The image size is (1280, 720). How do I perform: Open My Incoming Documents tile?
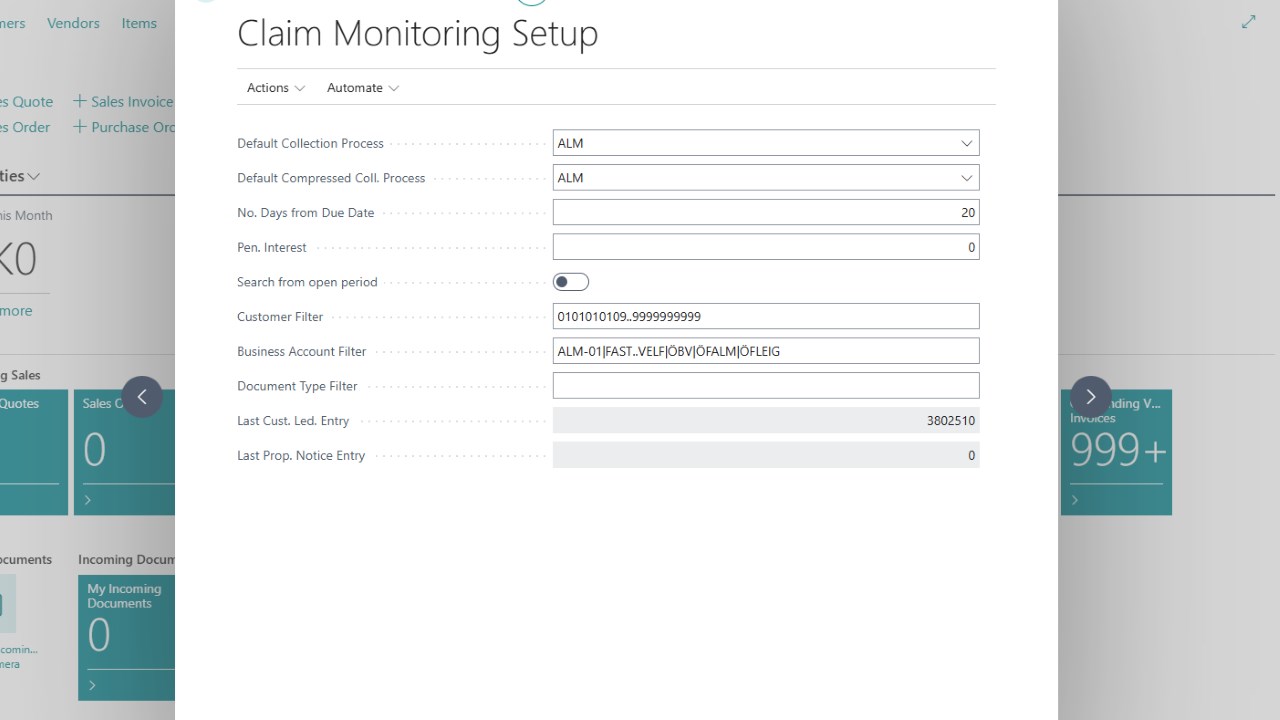point(126,637)
